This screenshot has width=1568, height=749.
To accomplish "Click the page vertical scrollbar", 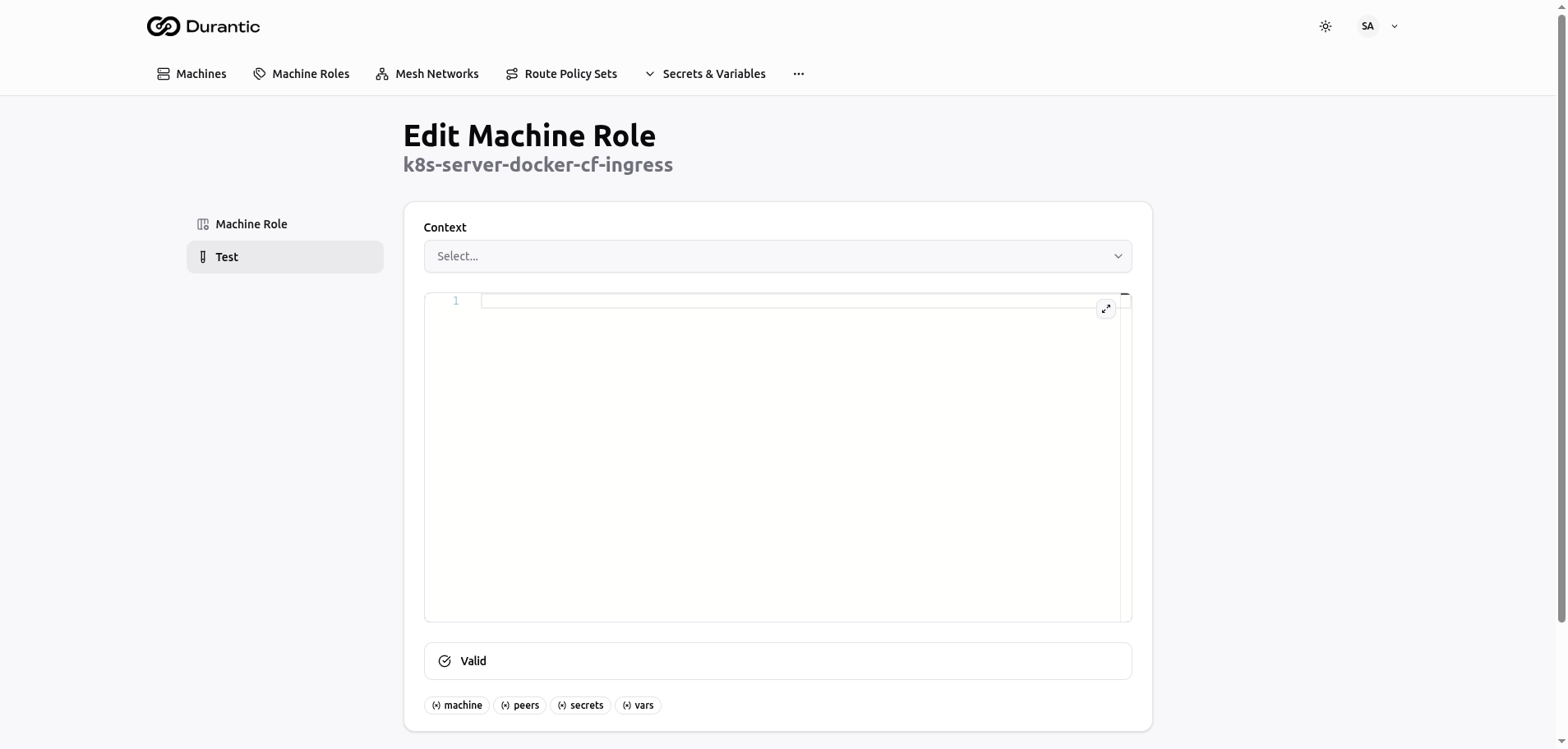I will 1561,329.
